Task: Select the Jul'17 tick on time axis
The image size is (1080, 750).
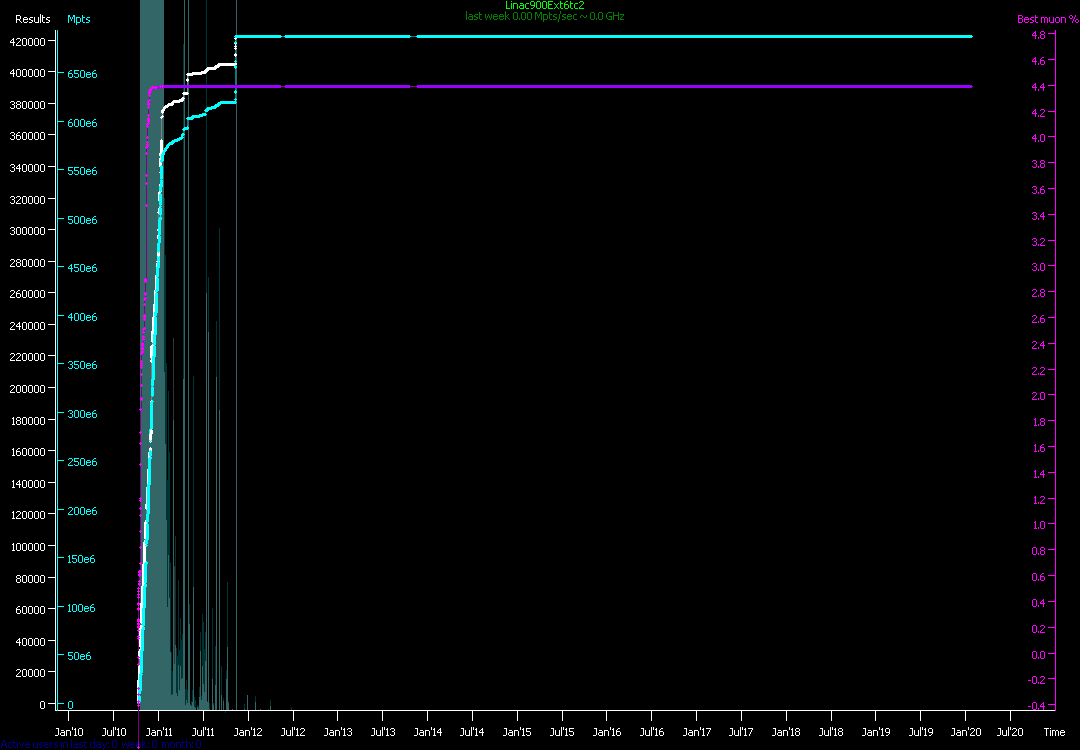Action: coord(741,732)
